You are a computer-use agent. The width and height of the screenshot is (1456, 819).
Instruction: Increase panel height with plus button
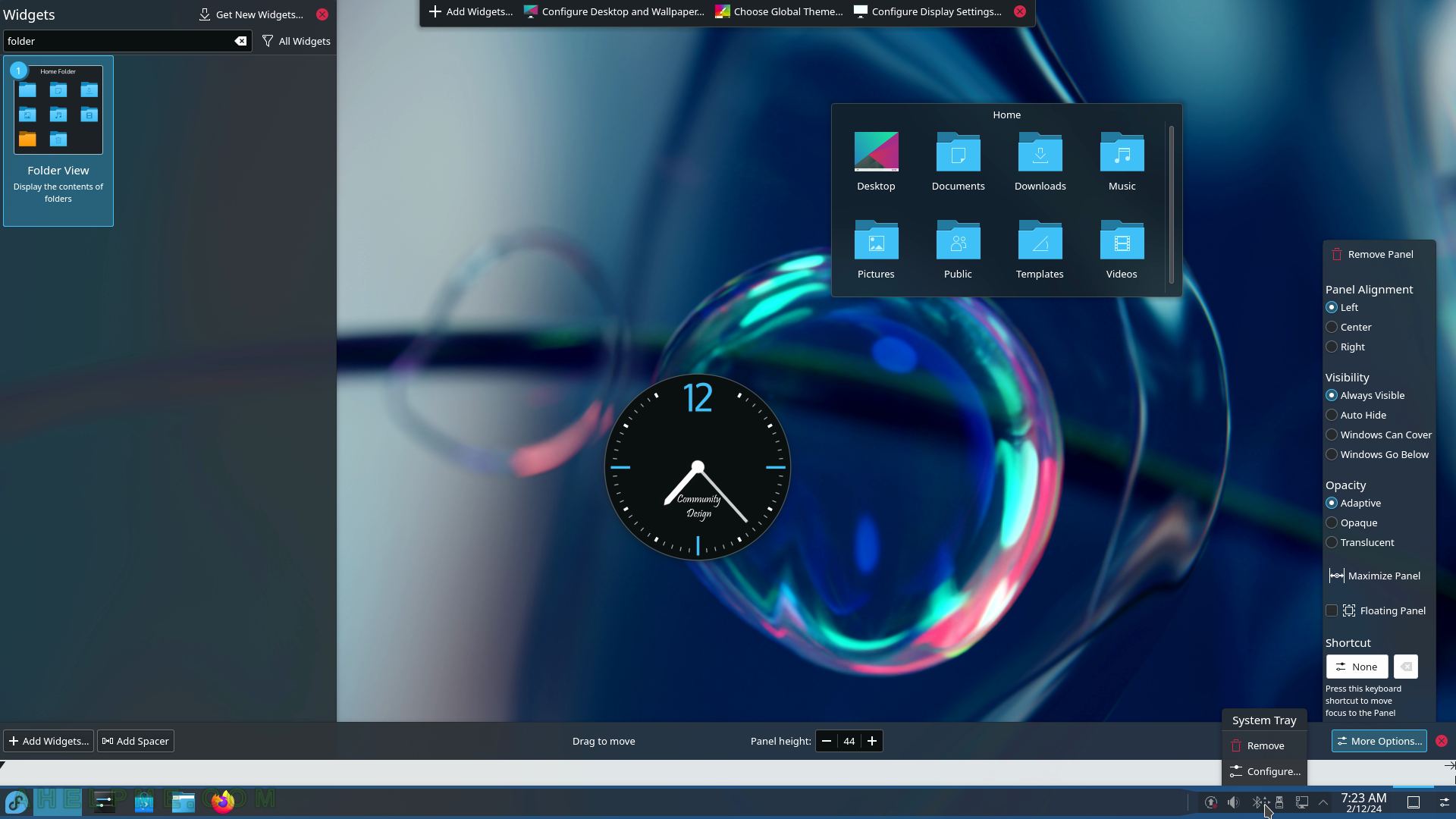(x=872, y=741)
